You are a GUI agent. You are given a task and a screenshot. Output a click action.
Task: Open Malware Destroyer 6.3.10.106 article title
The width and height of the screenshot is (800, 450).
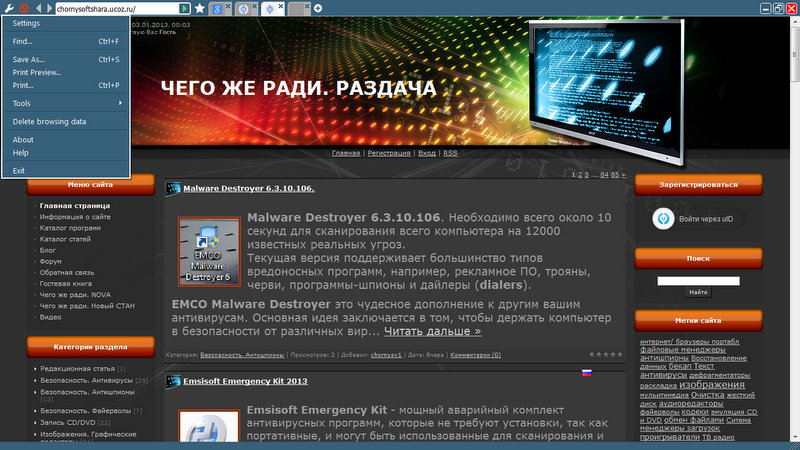point(248,188)
